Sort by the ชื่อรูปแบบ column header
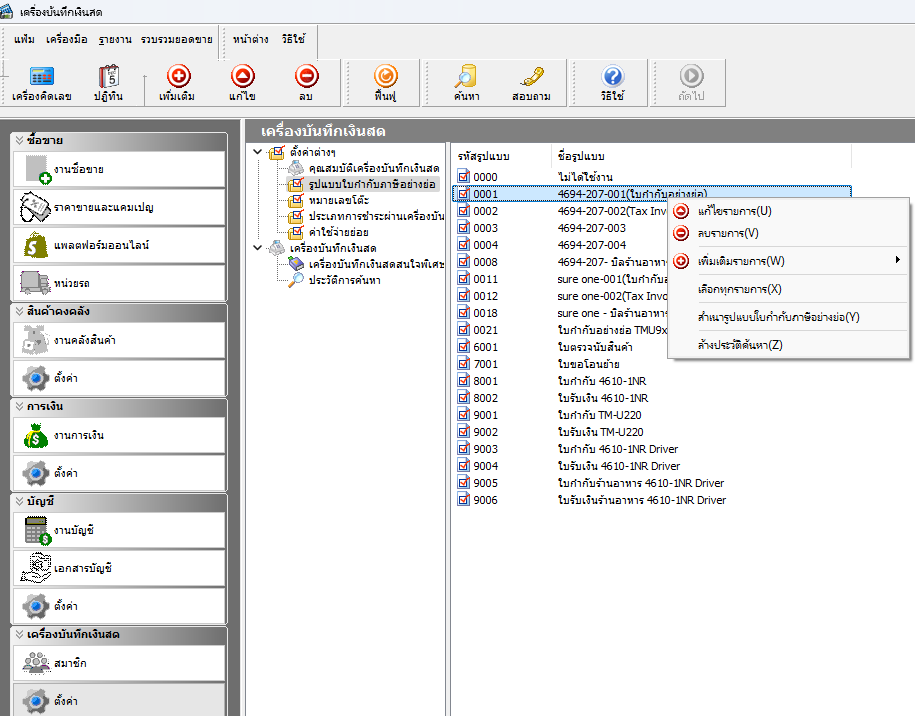Image resolution: width=915 pixels, height=716 pixels. (582, 157)
